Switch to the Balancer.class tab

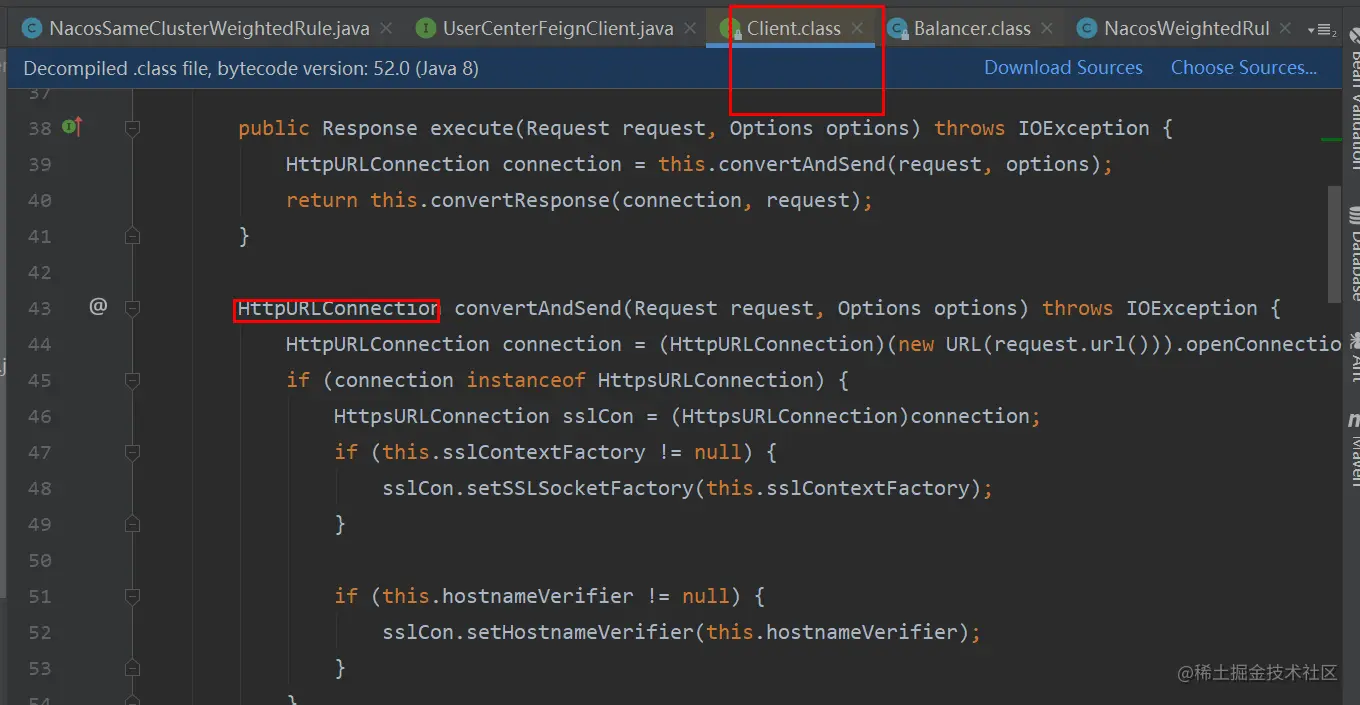[972, 28]
